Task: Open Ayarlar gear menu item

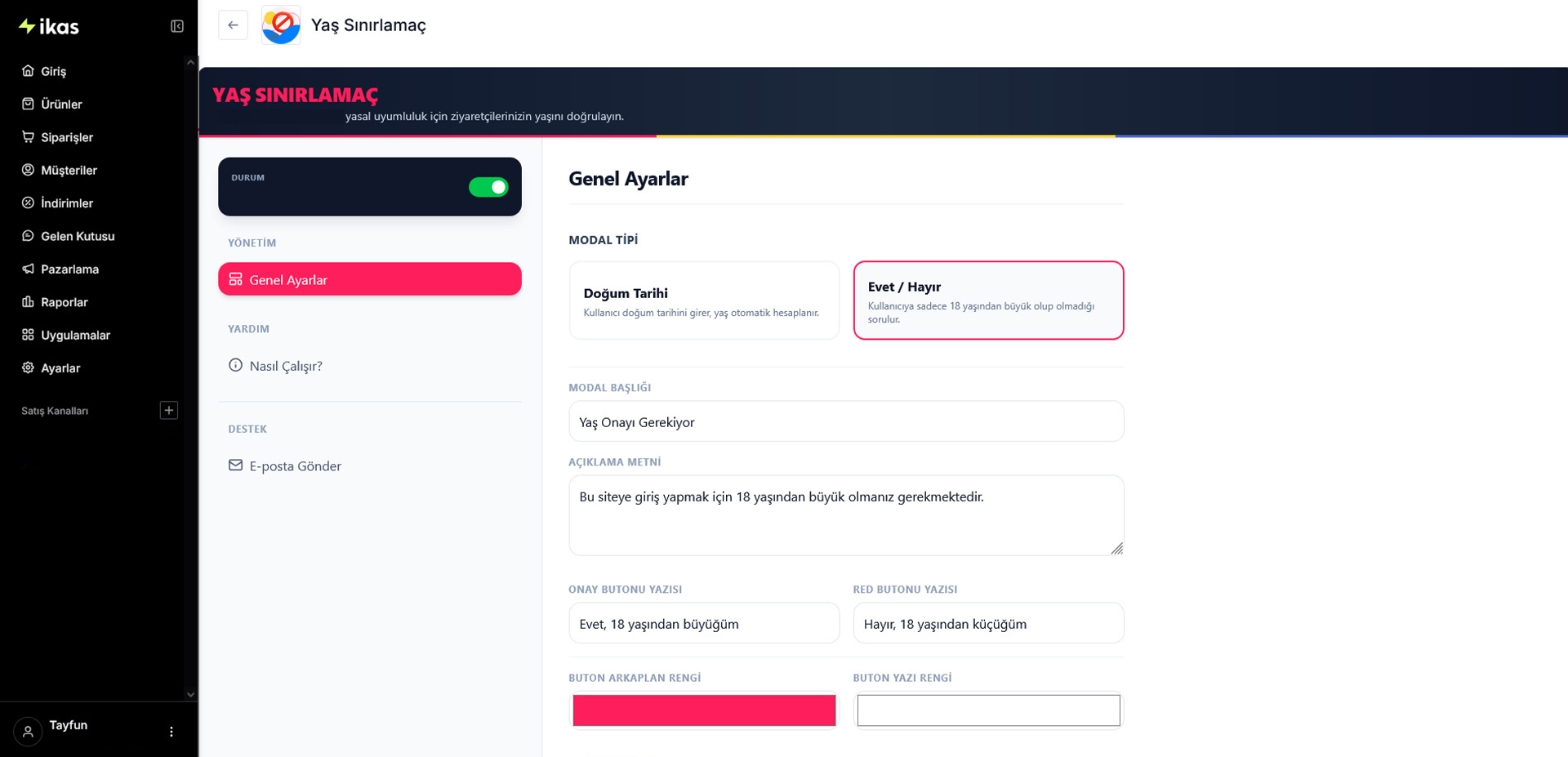Action: coord(60,368)
